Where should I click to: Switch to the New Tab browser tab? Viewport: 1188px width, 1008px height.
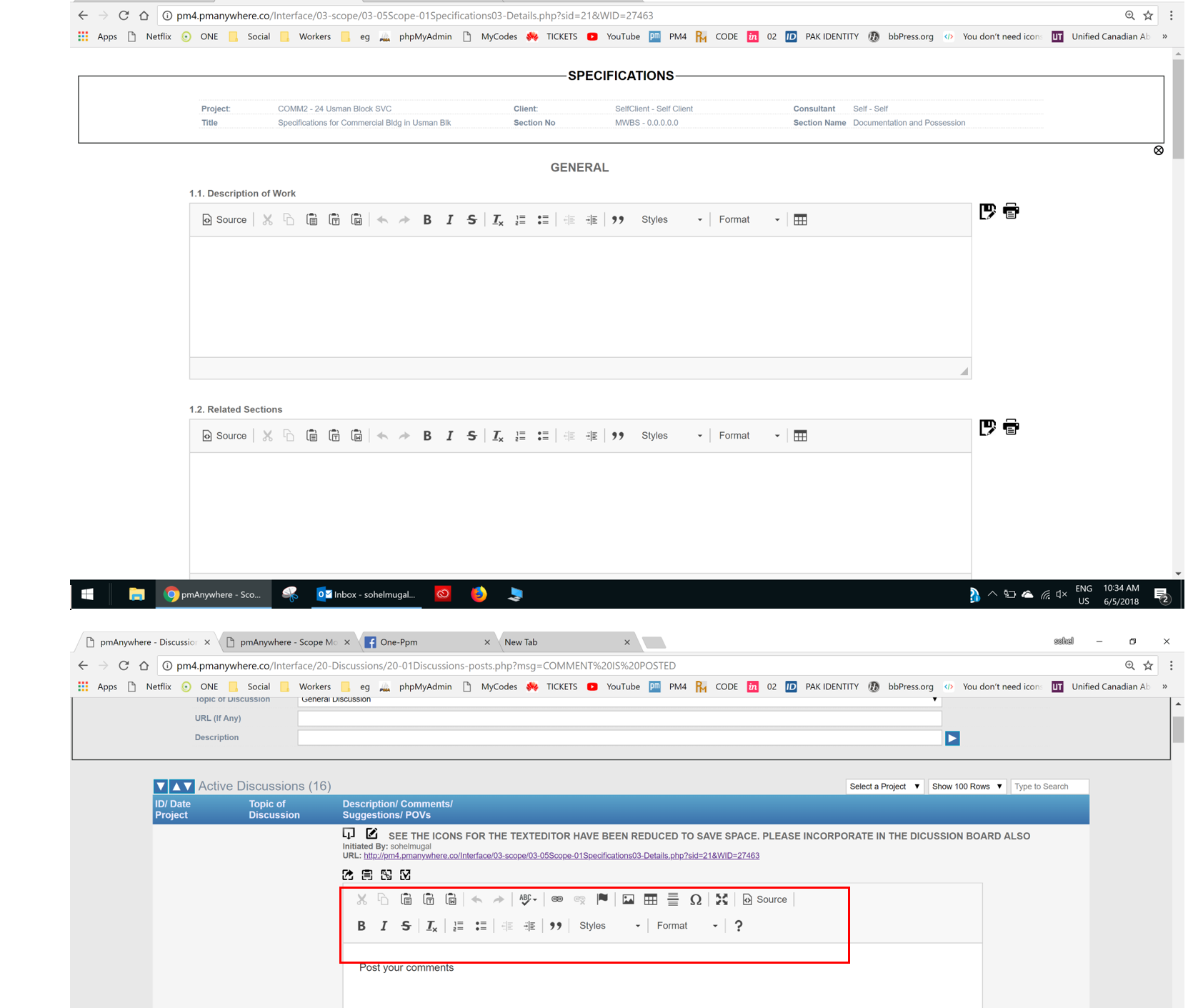[564, 642]
